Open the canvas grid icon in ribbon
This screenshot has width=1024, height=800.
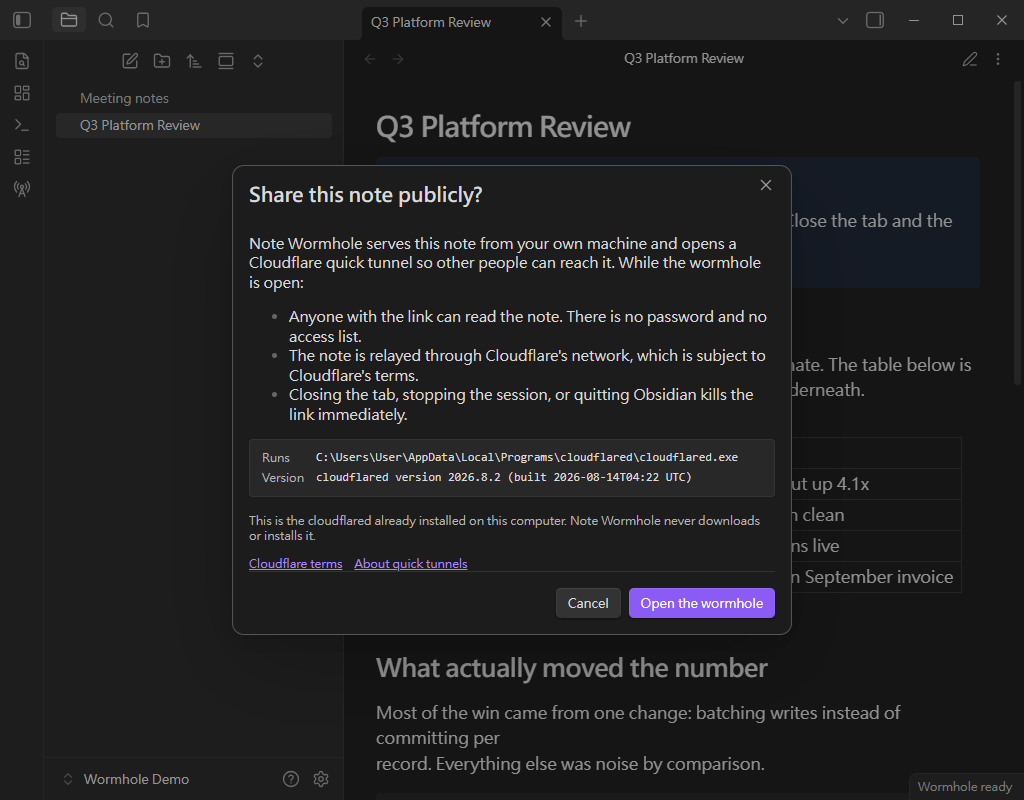click(22, 93)
